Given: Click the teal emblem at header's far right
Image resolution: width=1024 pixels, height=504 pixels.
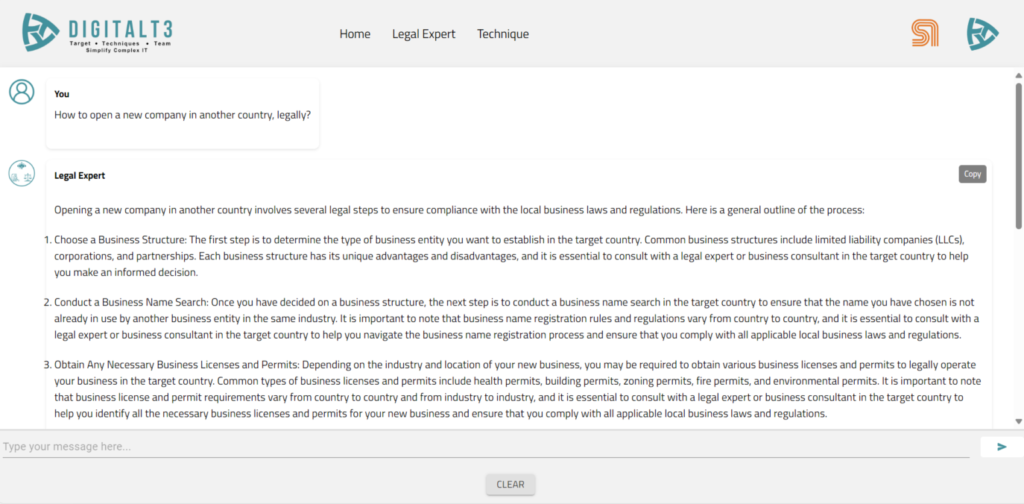Looking at the screenshot, I should click(x=982, y=34).
